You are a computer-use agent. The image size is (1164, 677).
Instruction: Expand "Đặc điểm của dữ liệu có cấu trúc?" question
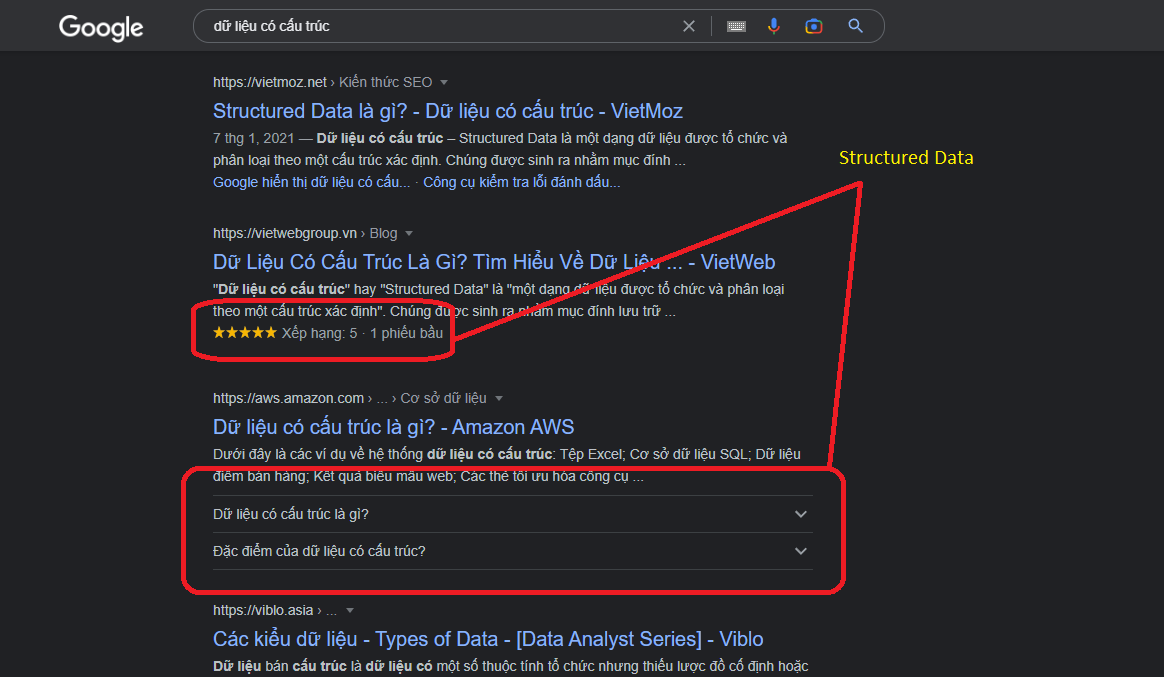tap(512, 551)
